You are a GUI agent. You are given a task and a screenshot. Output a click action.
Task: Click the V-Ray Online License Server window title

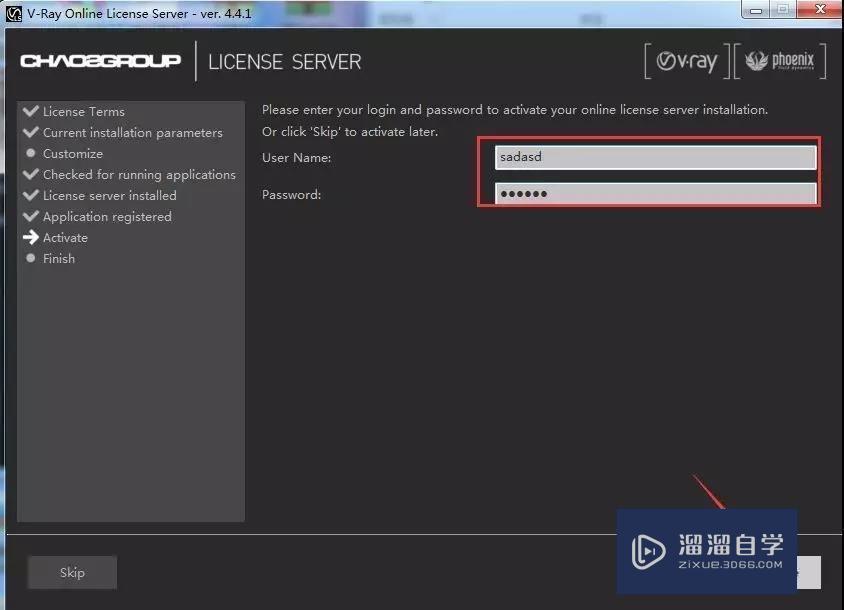pyautogui.click(x=139, y=13)
